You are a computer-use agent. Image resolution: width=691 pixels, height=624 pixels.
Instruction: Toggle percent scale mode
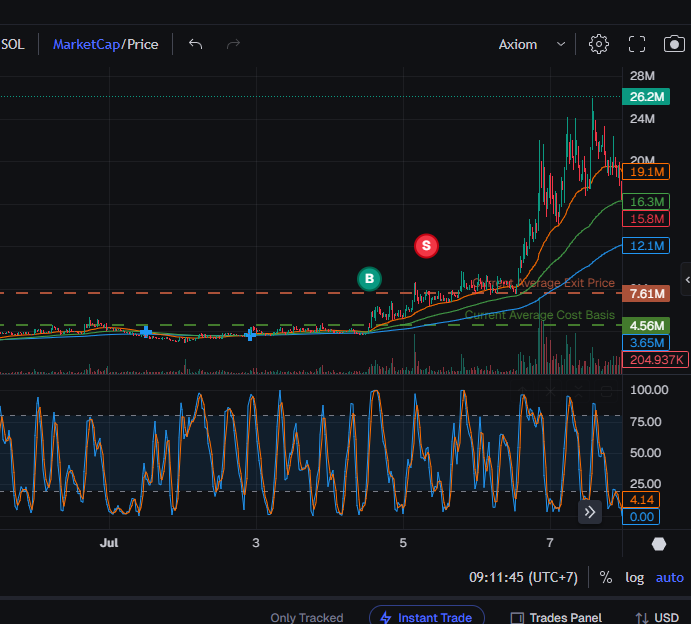[606, 577]
